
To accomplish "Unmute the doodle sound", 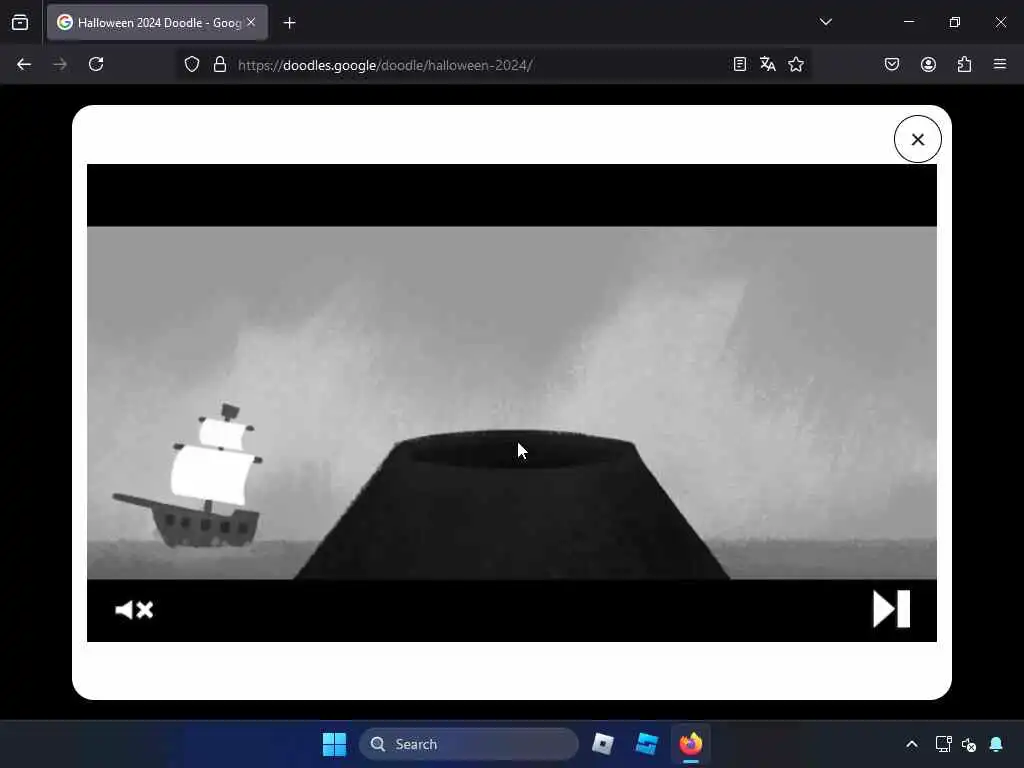I will click(x=134, y=609).
